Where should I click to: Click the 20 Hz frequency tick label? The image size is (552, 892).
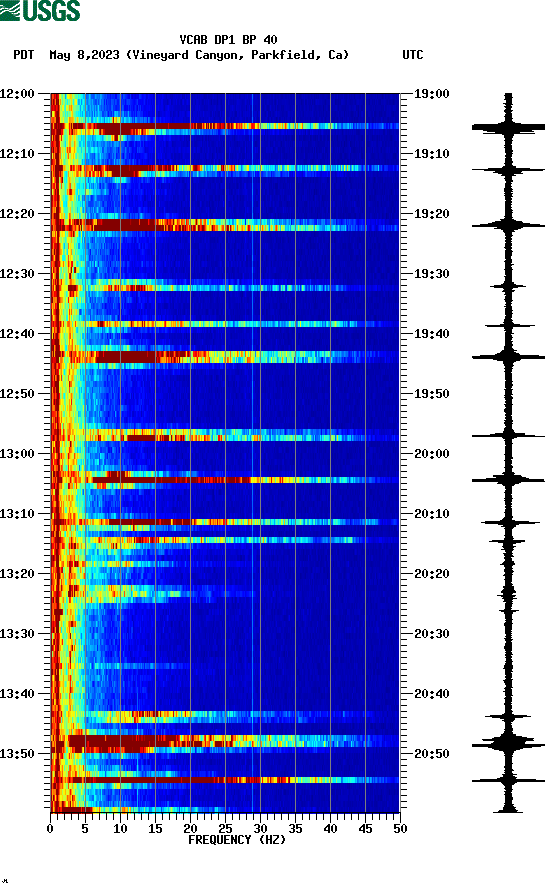coord(190,829)
